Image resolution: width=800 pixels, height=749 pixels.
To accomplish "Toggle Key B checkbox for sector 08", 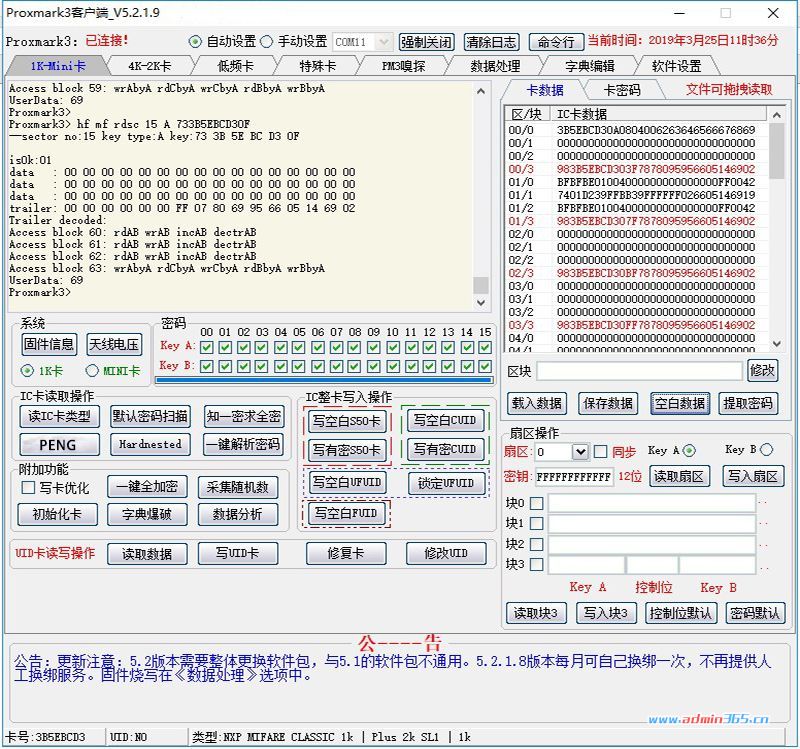I will (x=355, y=366).
